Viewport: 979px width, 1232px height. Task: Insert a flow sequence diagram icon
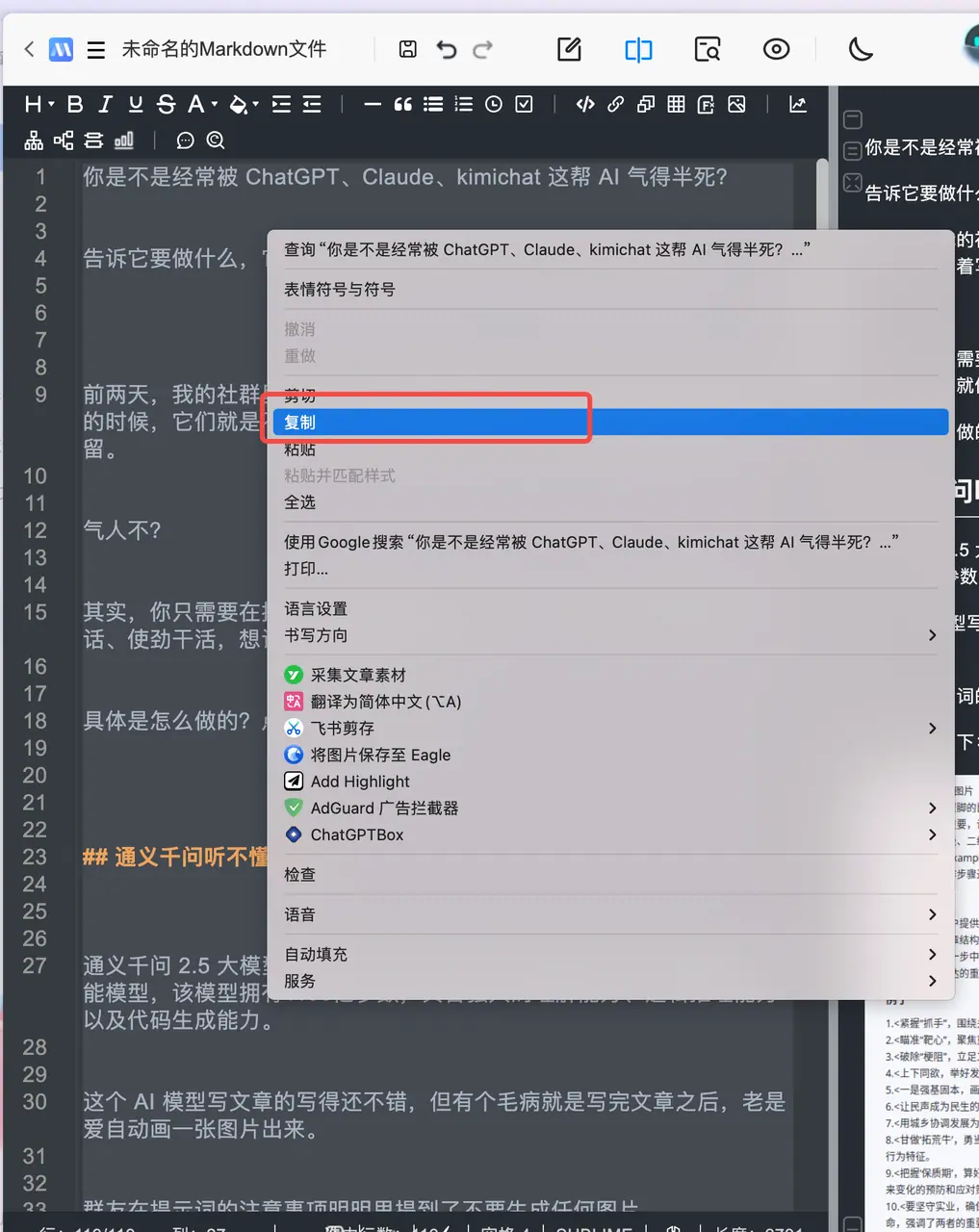click(93, 141)
